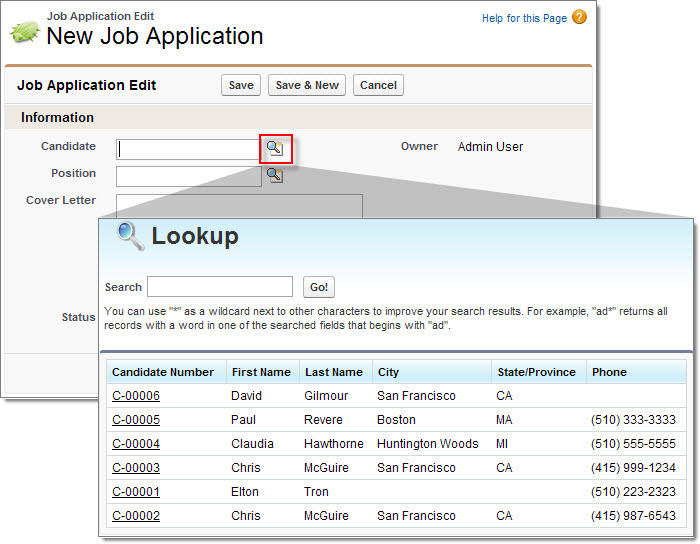Click the first name 'David'
Viewport: 700px width, 544px height.
[246, 395]
